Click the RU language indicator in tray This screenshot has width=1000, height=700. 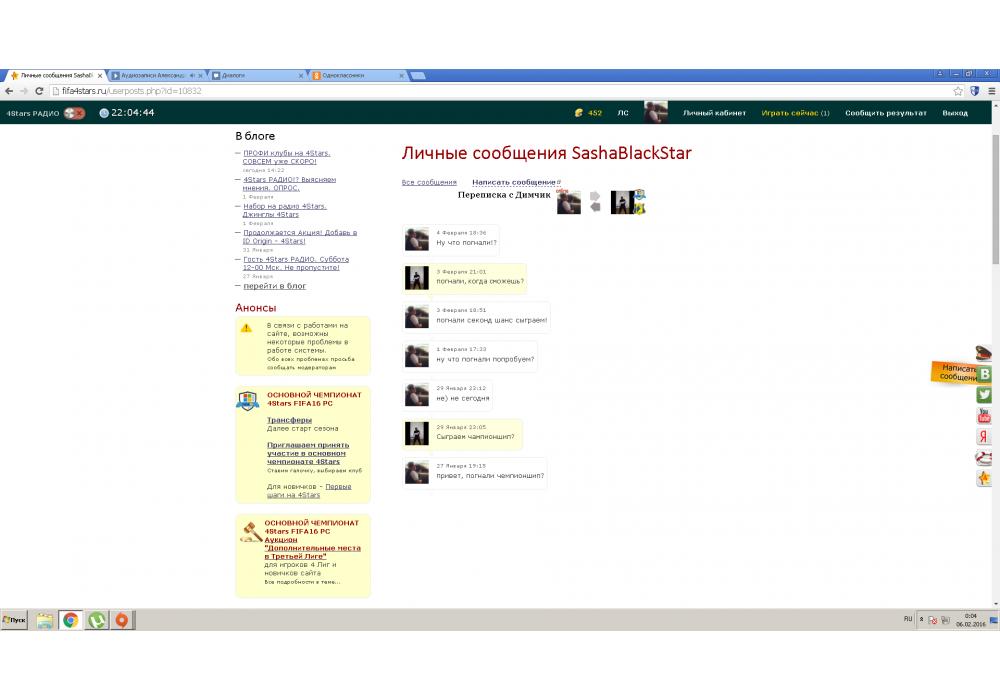908,619
